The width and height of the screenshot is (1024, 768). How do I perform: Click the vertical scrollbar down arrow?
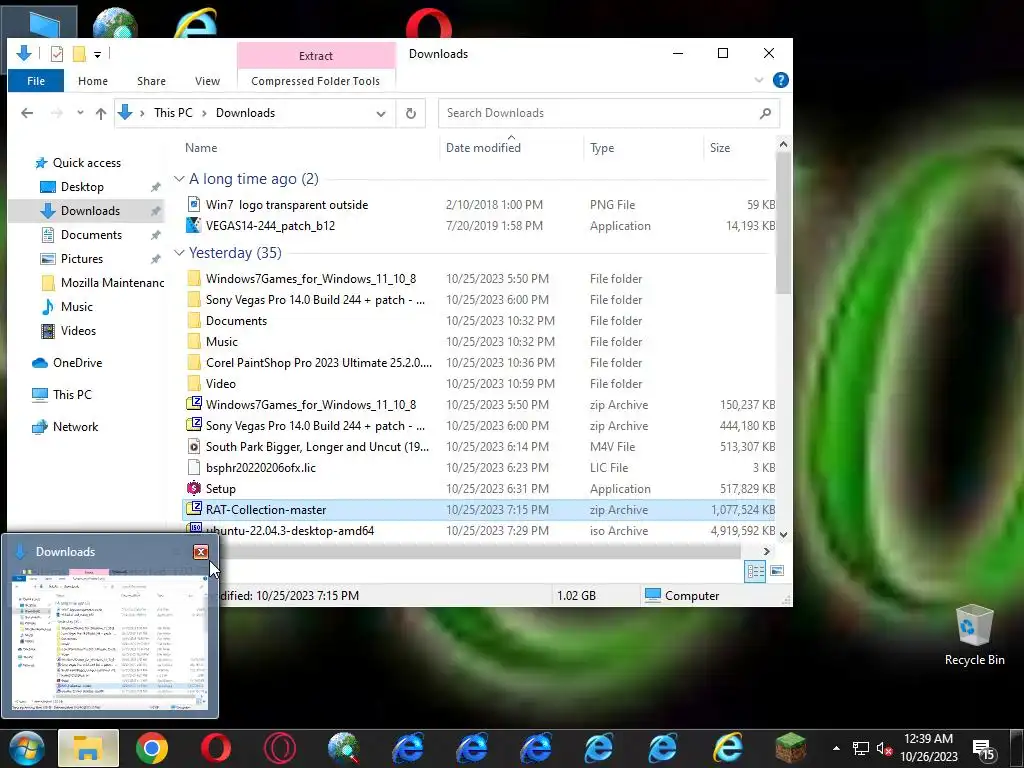[x=783, y=534]
